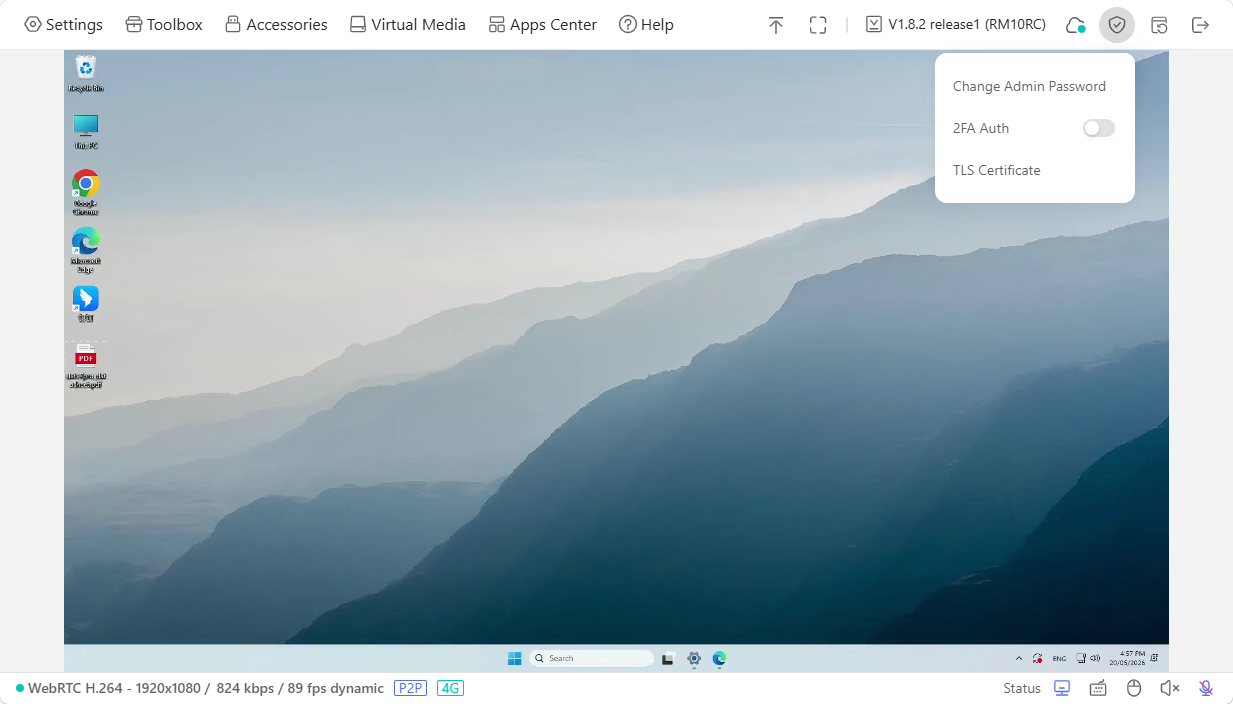1233x704 pixels.
Task: Open the Edge icon in the taskbar
Action: point(719,658)
